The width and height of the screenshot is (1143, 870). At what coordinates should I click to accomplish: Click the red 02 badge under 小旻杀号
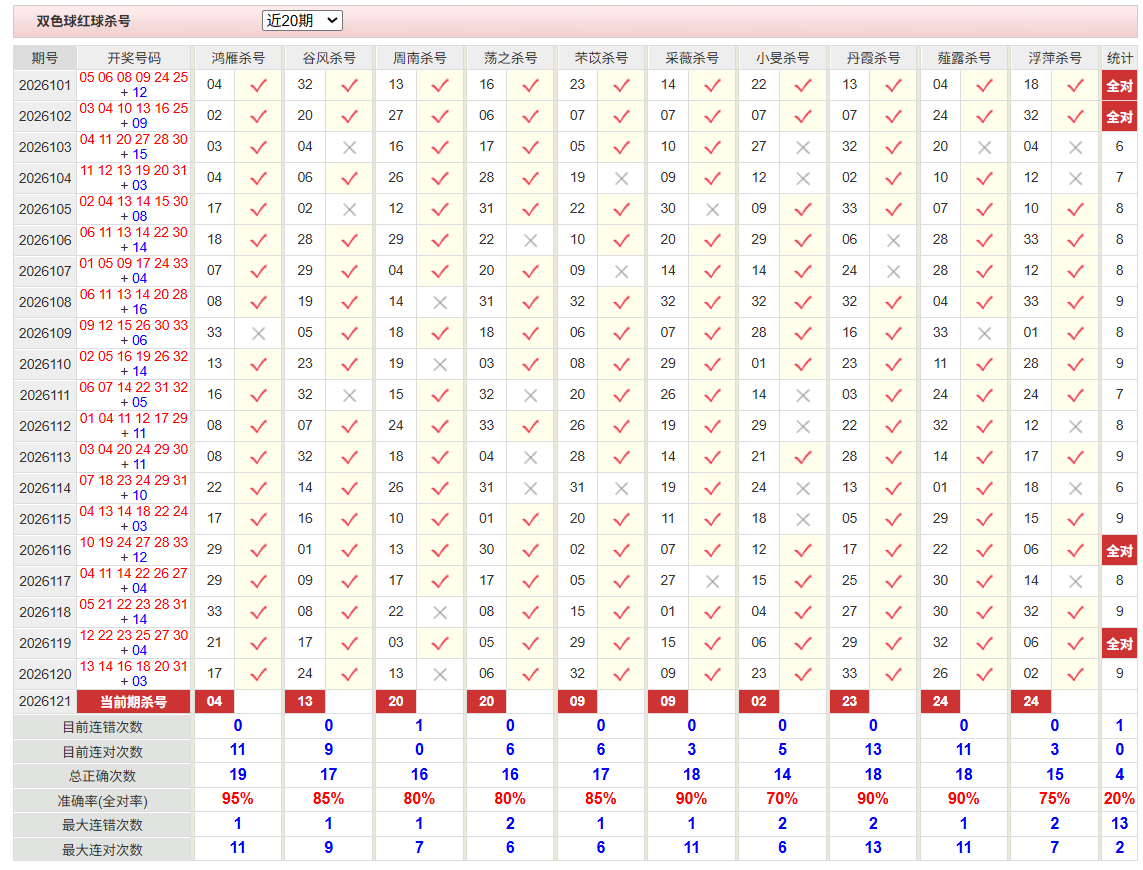(759, 702)
